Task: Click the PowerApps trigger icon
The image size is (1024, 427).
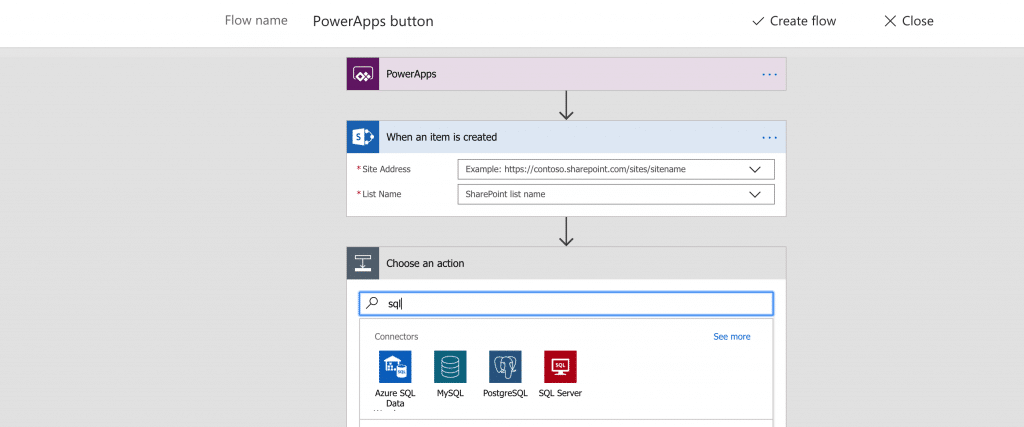Action: click(362, 74)
